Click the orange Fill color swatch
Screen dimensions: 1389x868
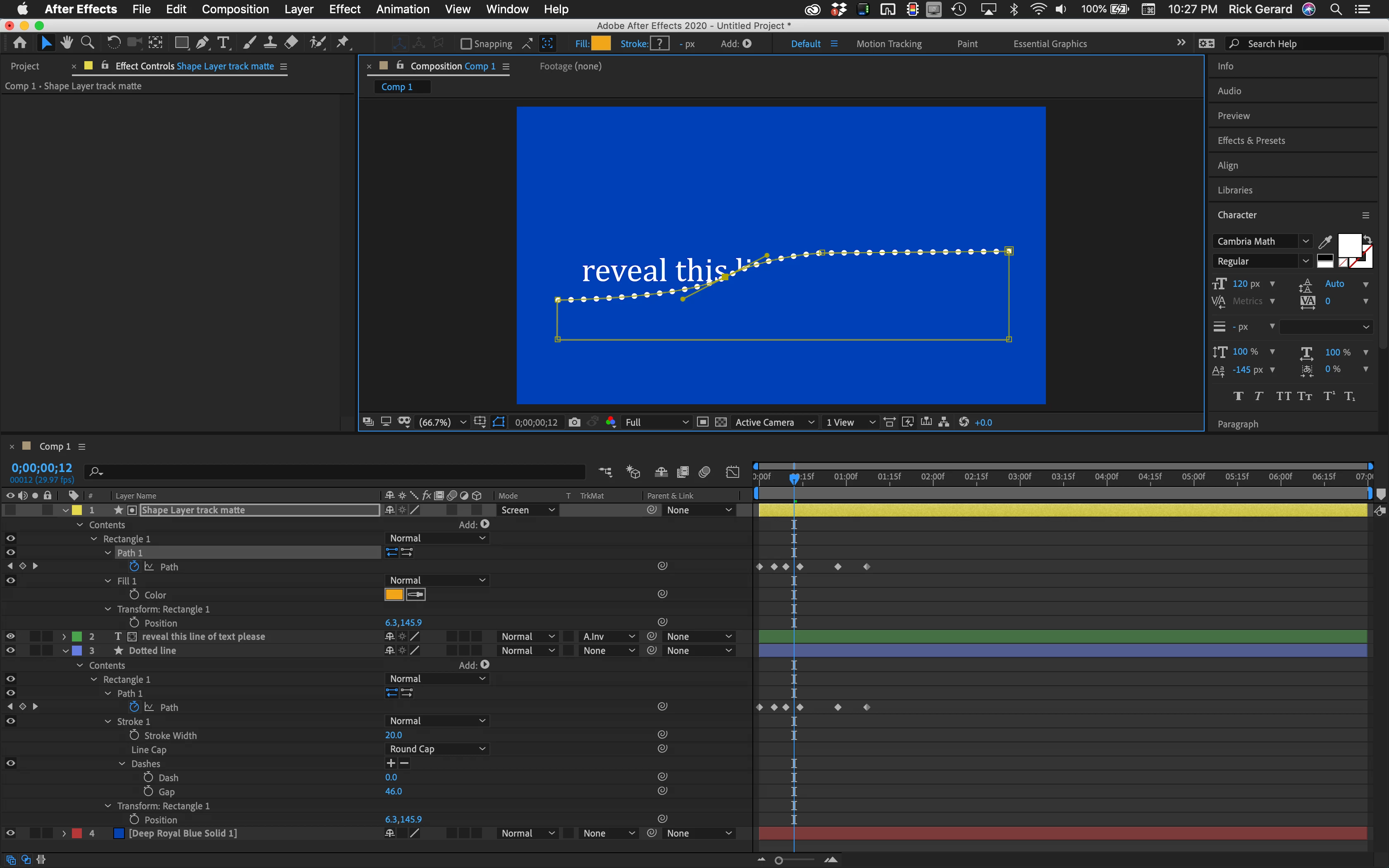(601, 44)
